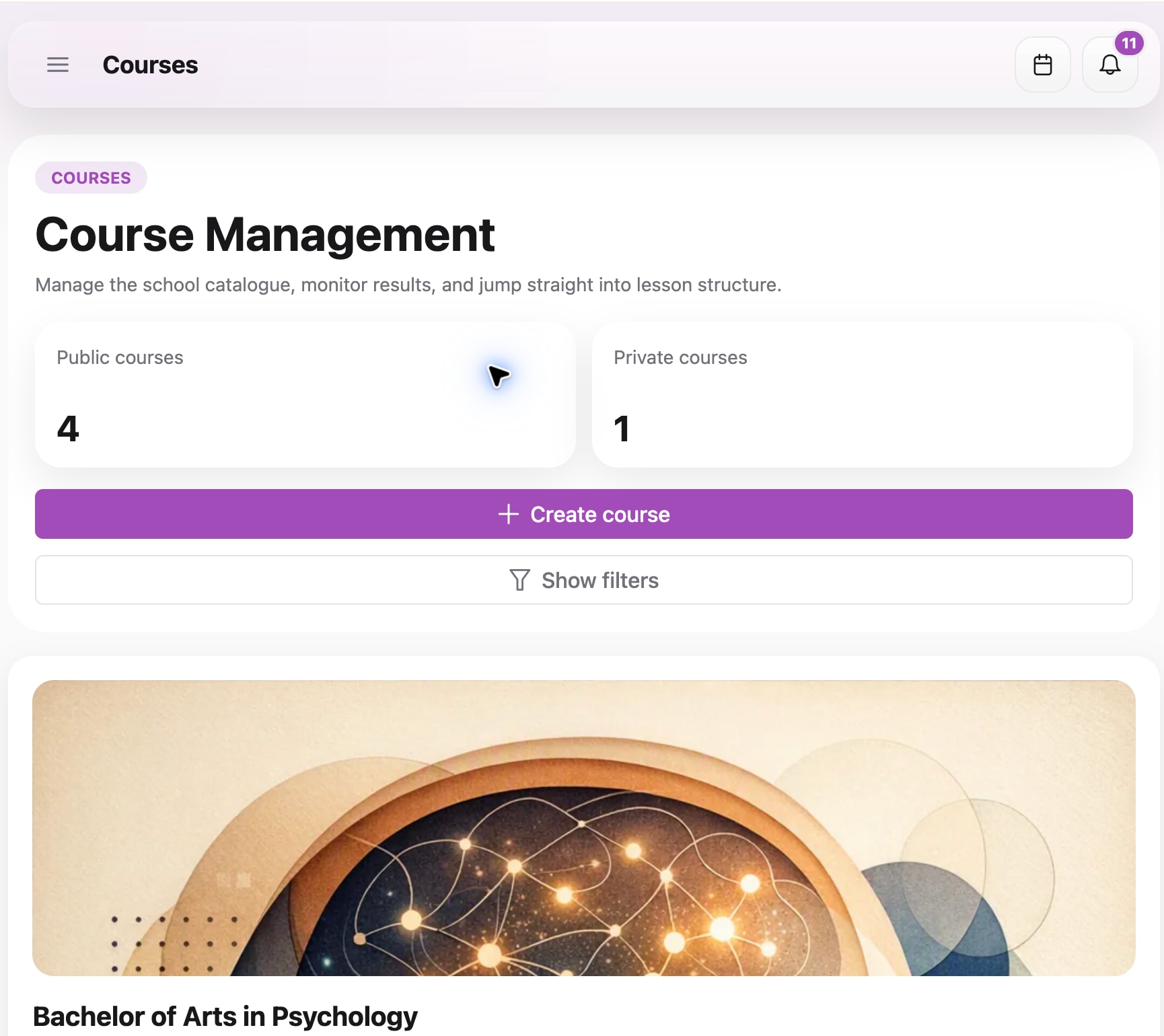This screenshot has width=1164, height=1036.
Task: Open the Psychology course cover image
Action: (583, 827)
